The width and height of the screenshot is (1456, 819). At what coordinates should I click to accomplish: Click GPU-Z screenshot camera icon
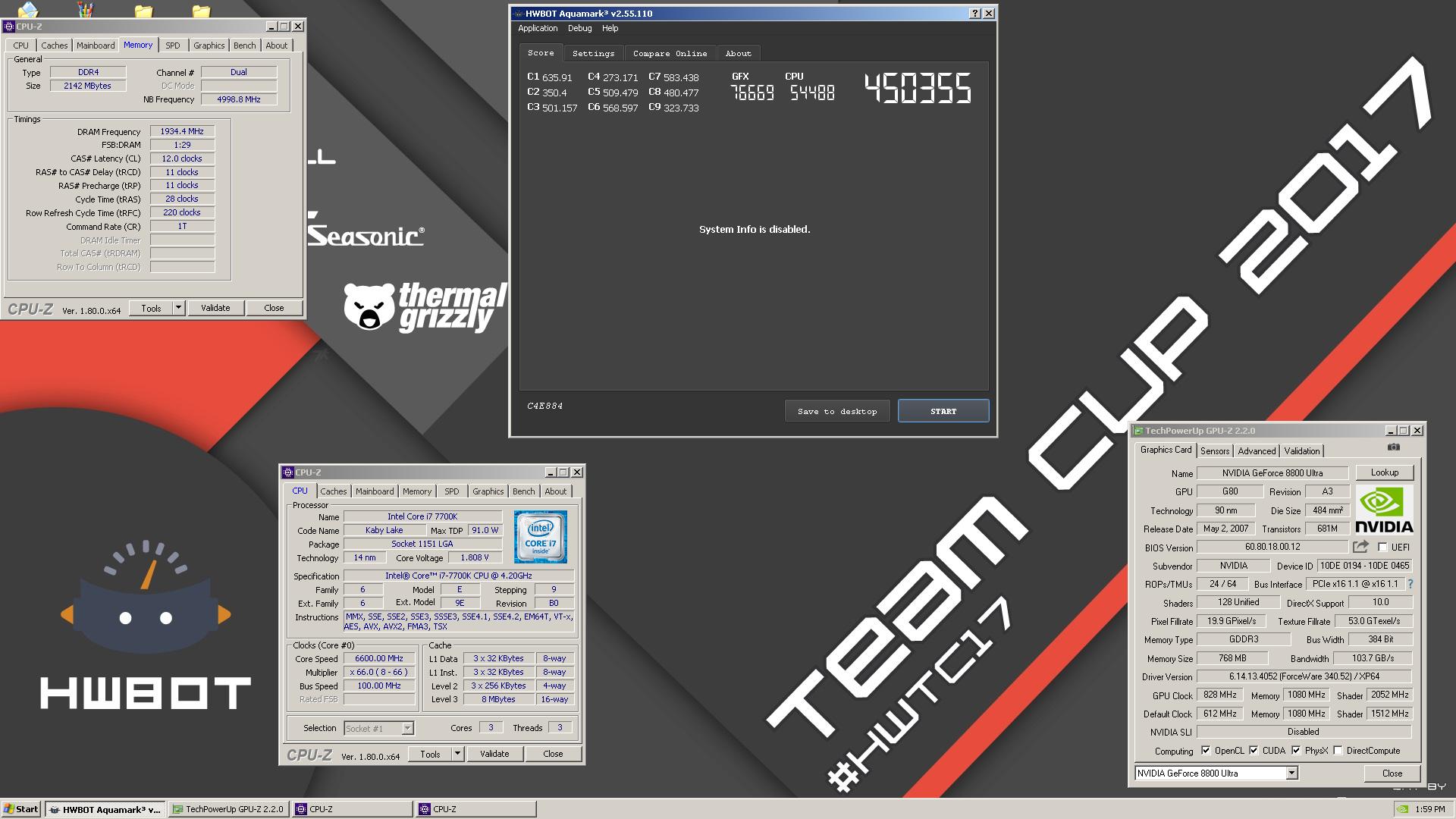coord(1394,447)
